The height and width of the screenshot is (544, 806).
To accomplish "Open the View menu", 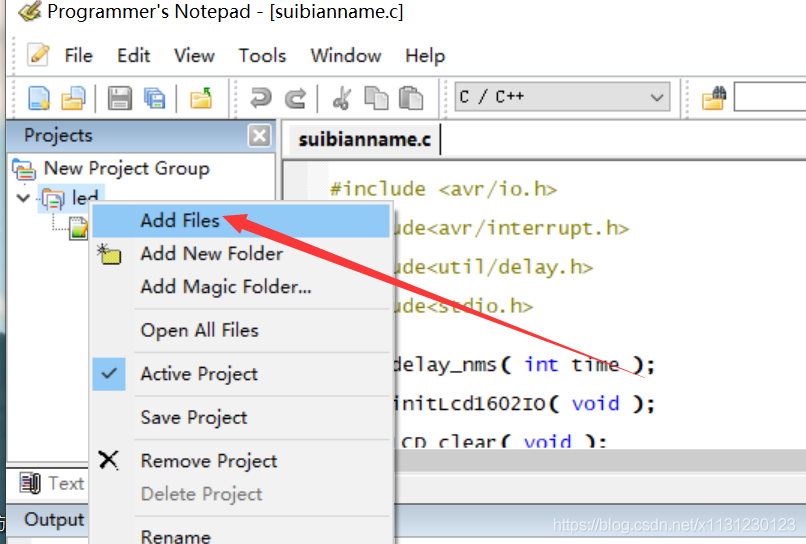I will (x=194, y=55).
